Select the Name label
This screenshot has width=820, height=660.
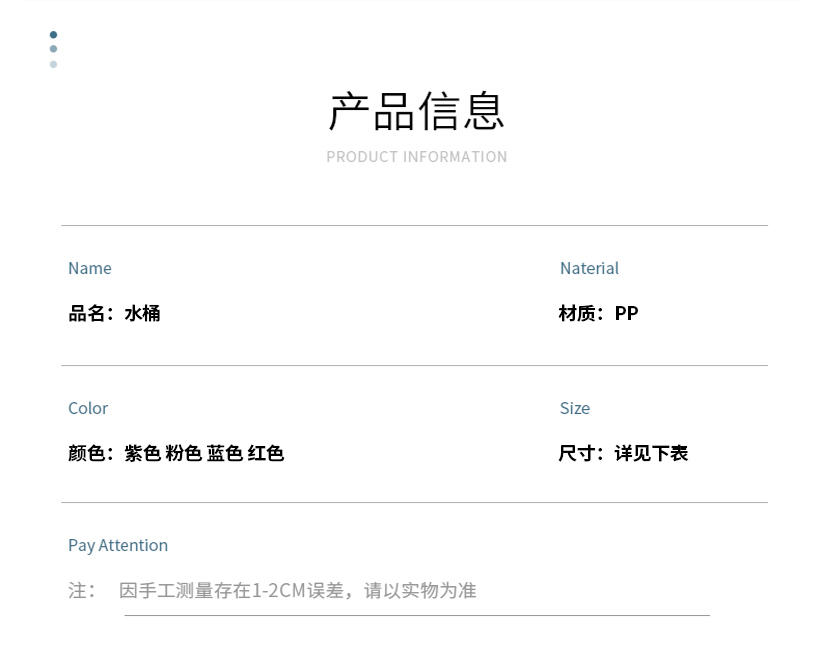point(89,268)
